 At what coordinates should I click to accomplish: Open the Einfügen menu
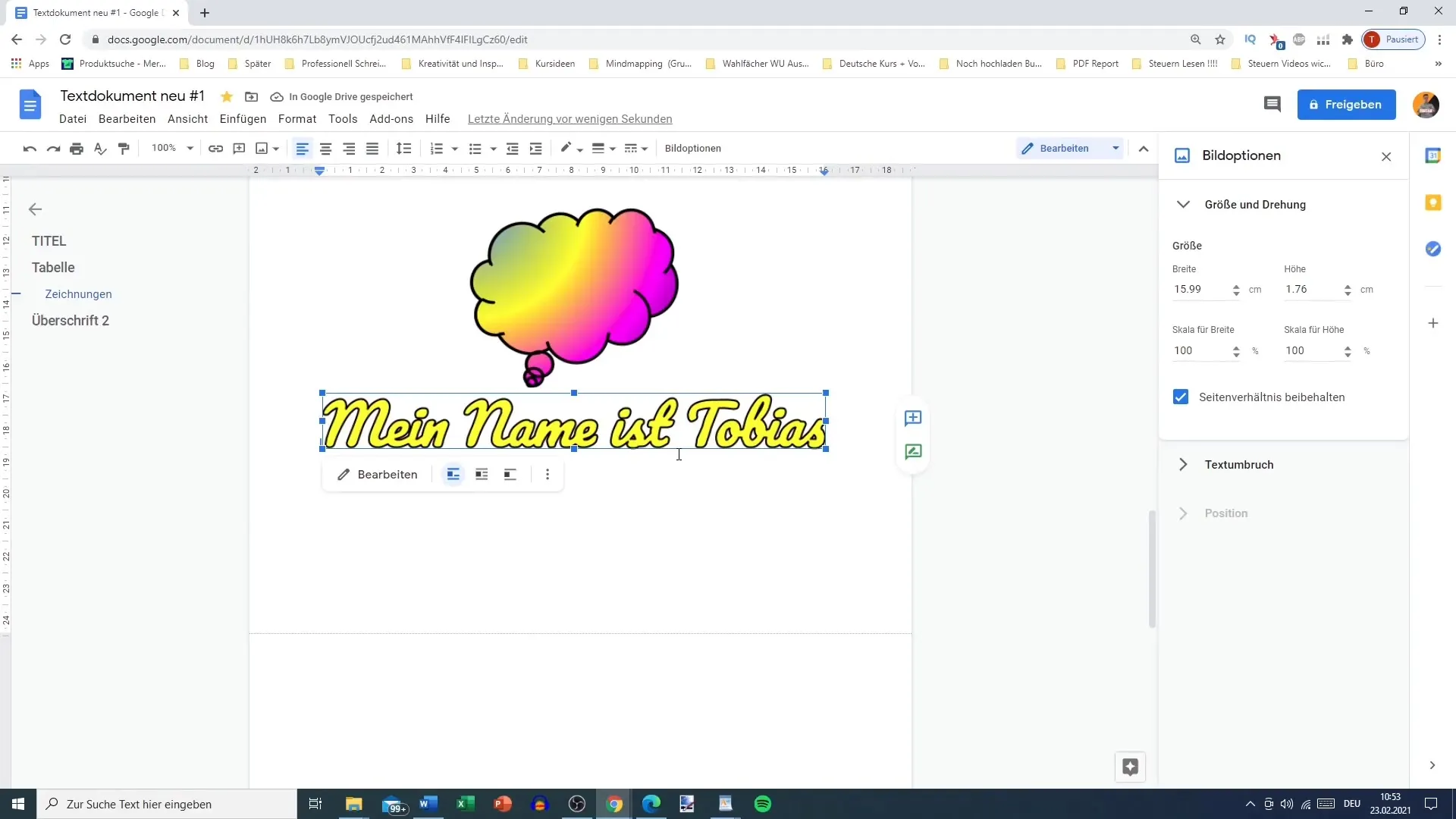(243, 119)
